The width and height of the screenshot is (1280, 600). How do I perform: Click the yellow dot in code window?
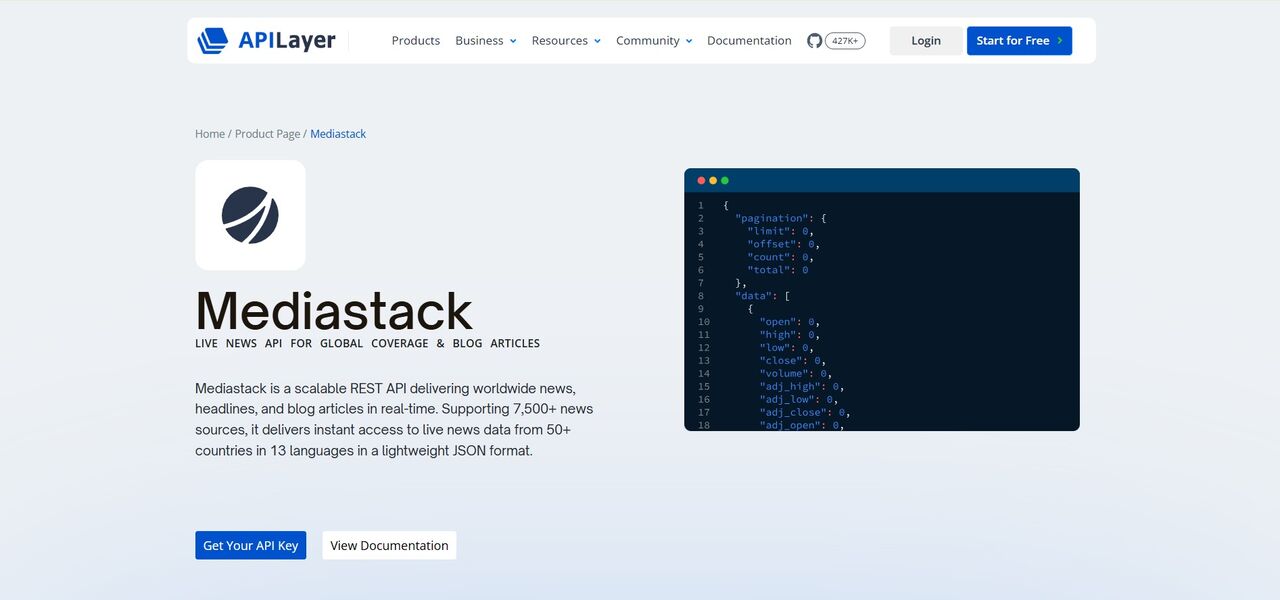point(713,181)
